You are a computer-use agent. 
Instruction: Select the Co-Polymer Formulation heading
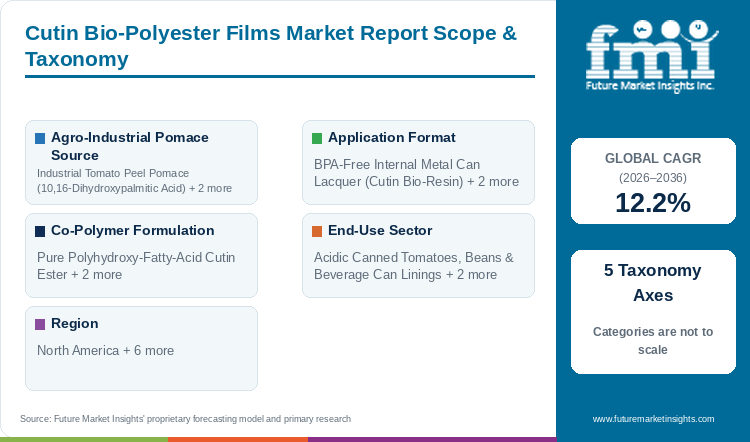[132, 231]
